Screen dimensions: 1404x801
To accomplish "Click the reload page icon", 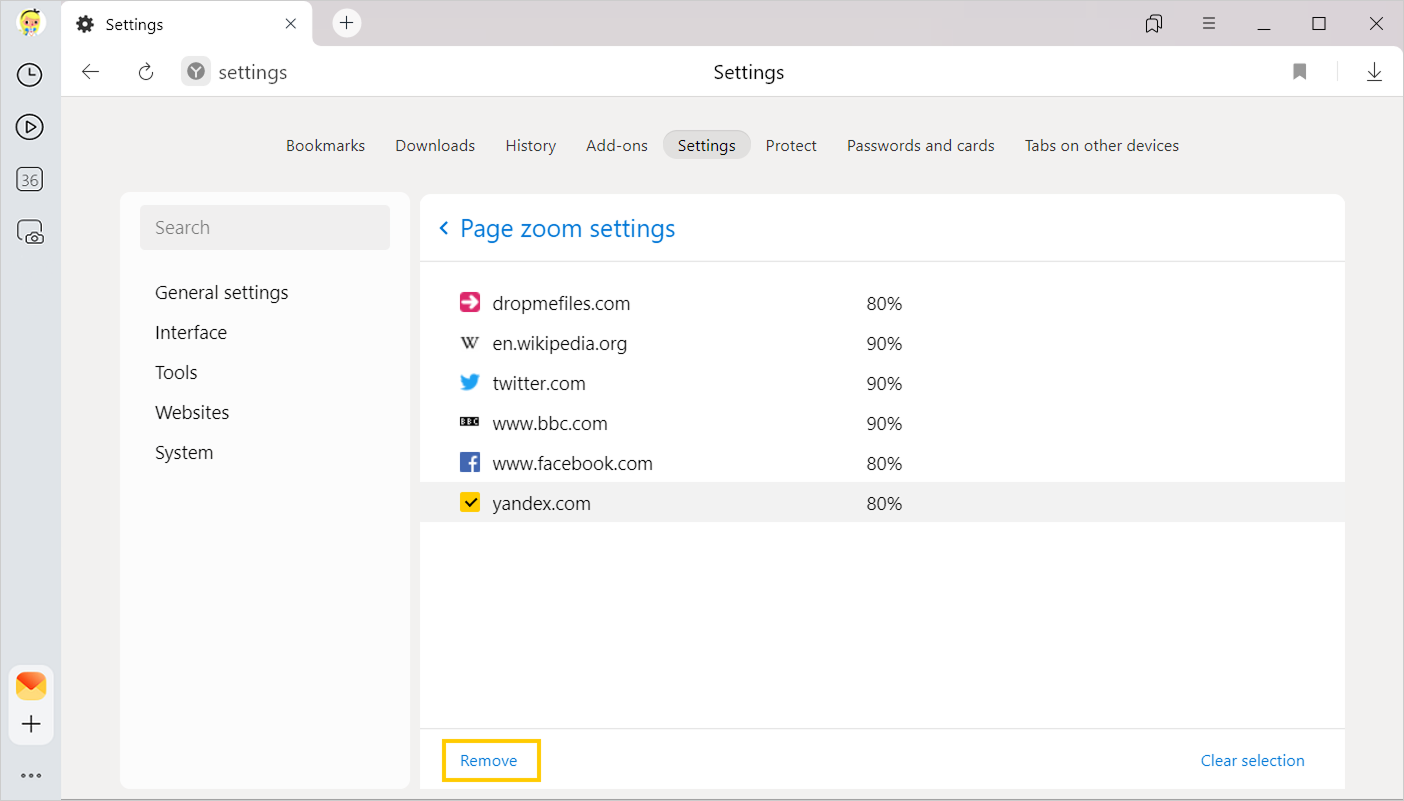I will [146, 72].
